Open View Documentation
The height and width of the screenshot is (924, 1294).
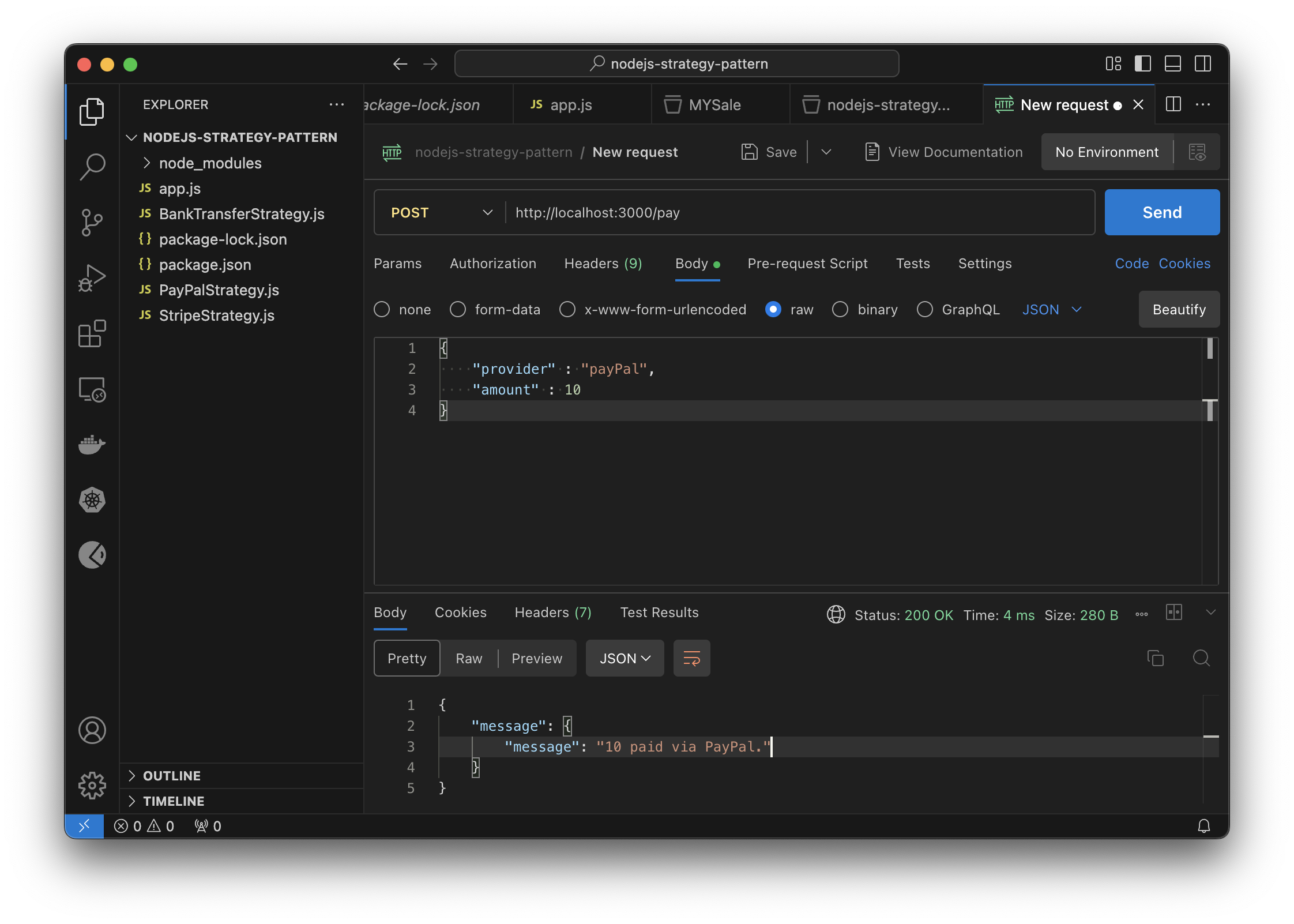pos(943,152)
